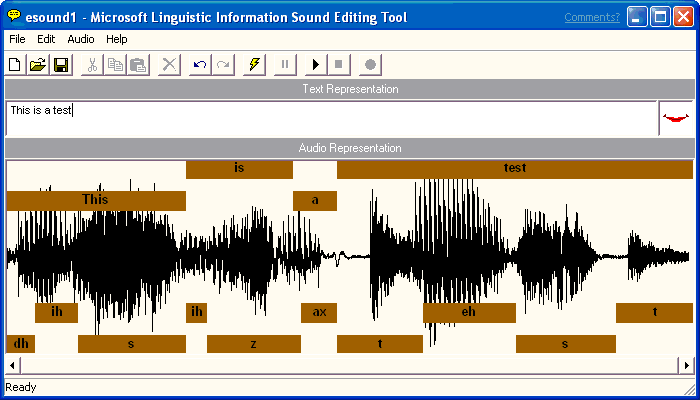700x400 pixels.
Task: Open the Edit menu
Action: tap(46, 39)
